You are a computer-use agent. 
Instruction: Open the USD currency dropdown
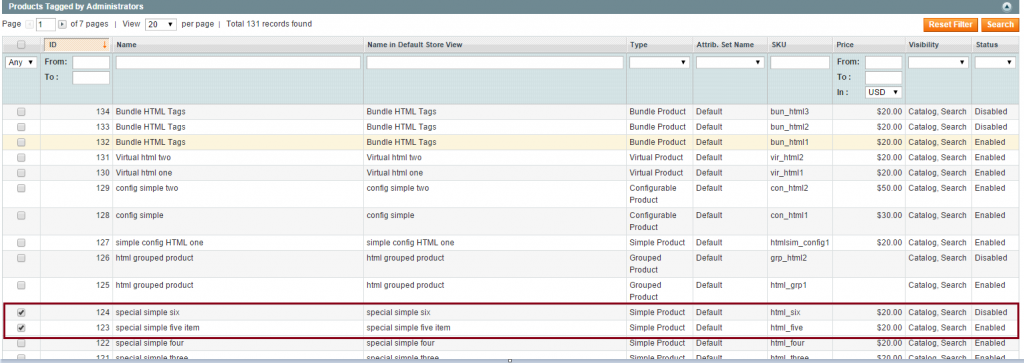(x=884, y=93)
